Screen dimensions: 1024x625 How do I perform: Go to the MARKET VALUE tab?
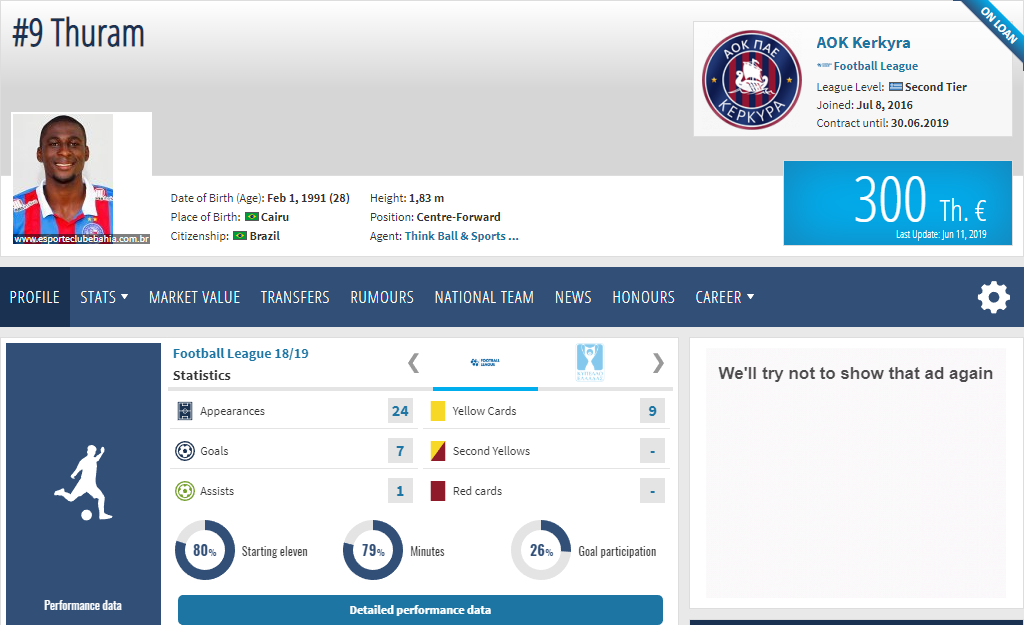(x=195, y=297)
